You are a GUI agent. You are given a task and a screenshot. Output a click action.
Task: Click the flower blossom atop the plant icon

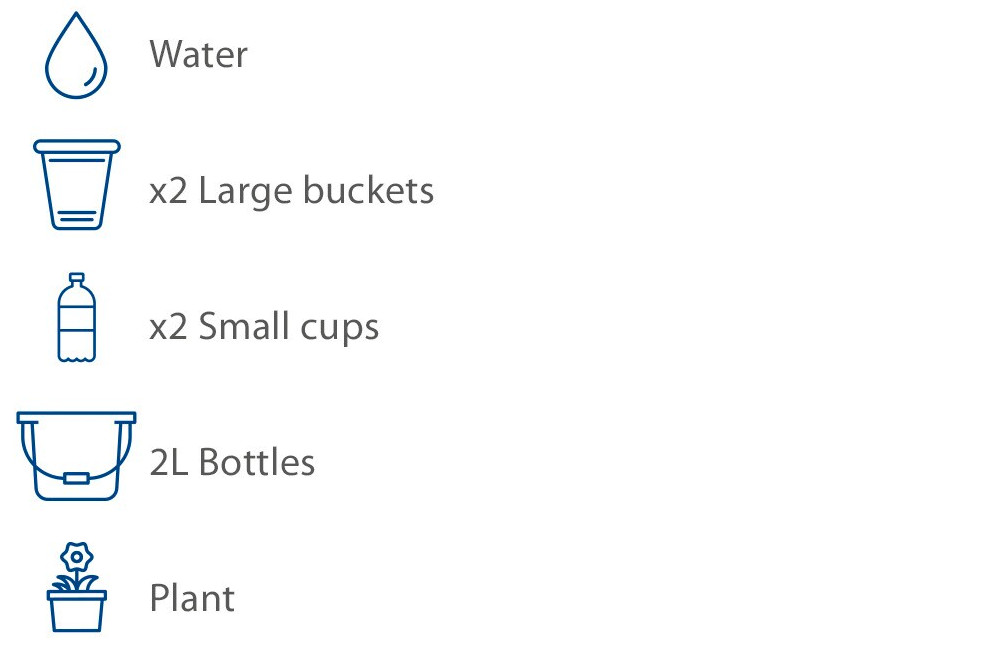77,557
